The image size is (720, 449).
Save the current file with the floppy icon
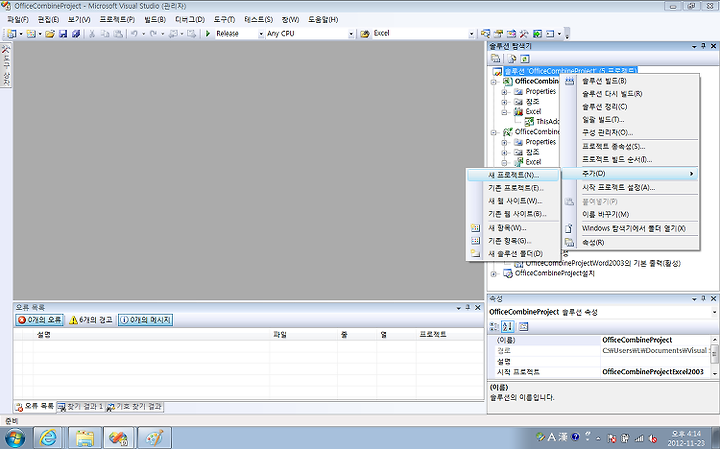[x=63, y=34]
